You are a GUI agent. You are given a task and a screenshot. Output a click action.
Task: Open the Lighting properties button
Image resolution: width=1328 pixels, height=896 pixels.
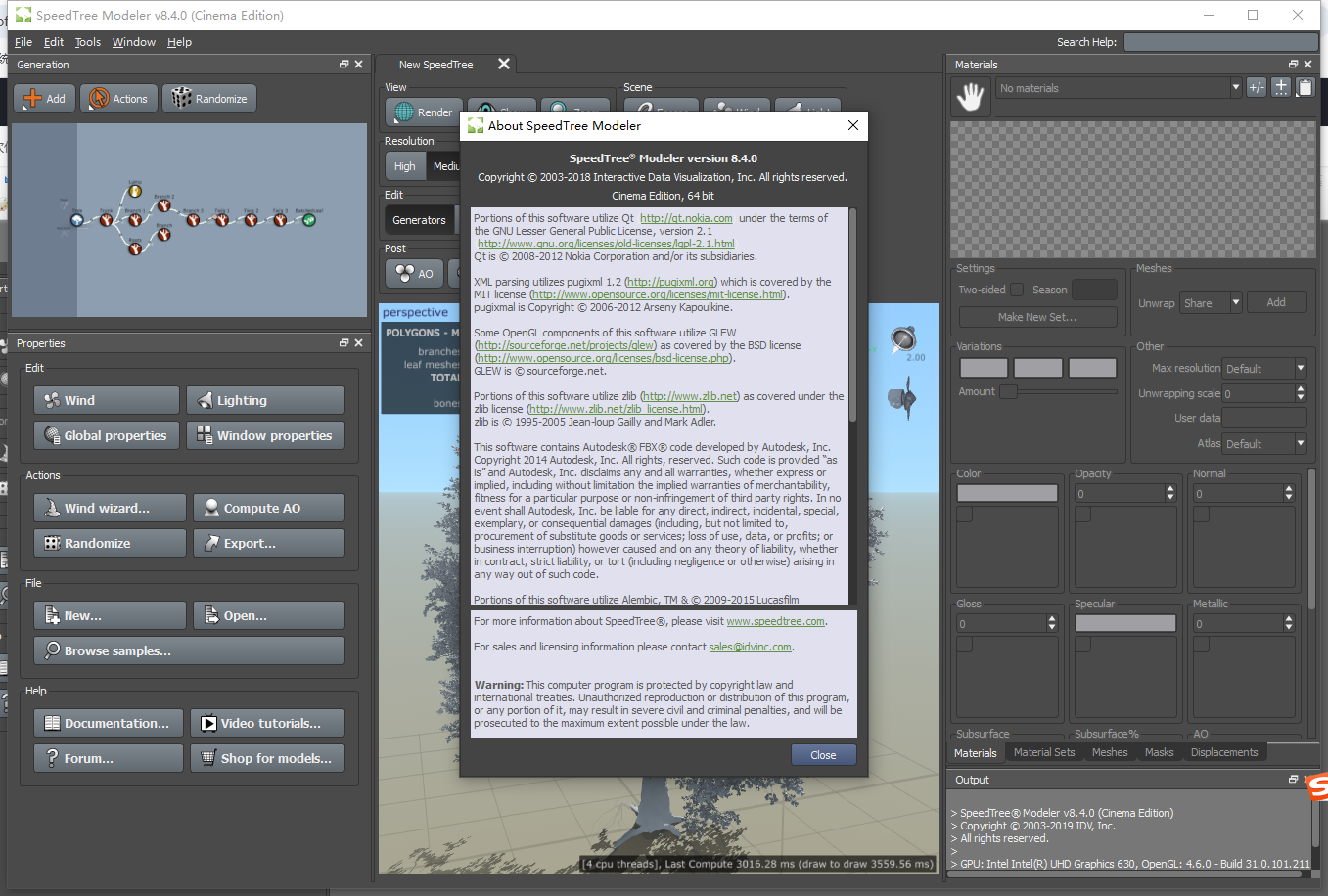click(x=265, y=400)
